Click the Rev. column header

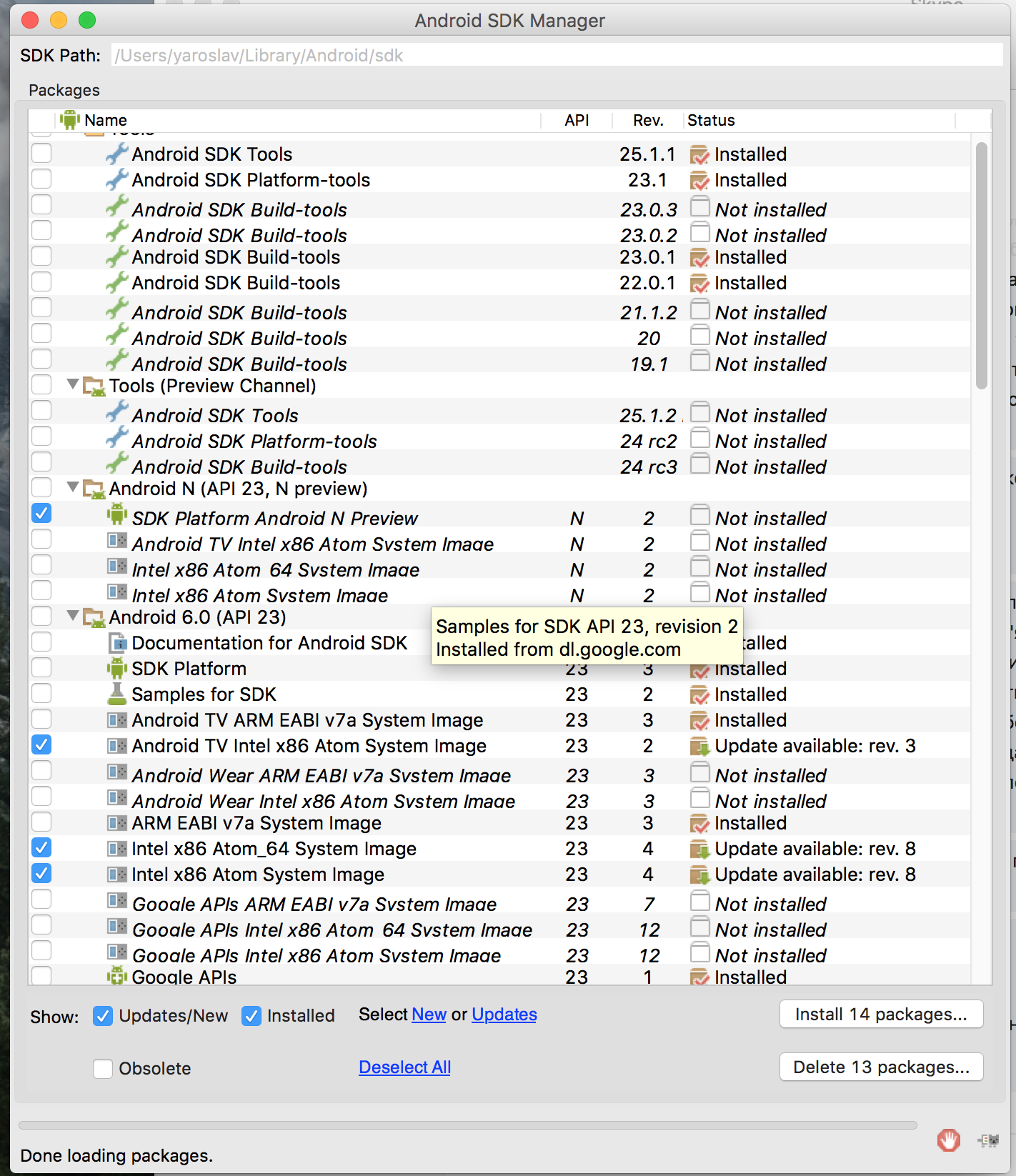(x=648, y=120)
